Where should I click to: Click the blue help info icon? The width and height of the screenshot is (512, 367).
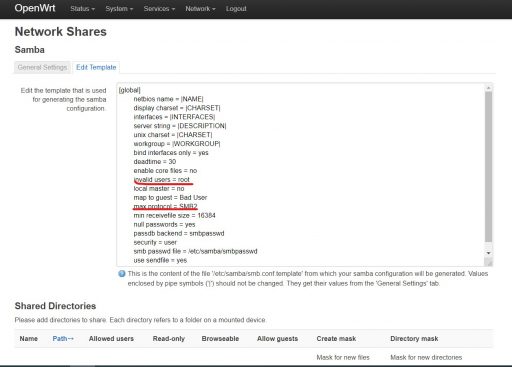pyautogui.click(x=122, y=274)
